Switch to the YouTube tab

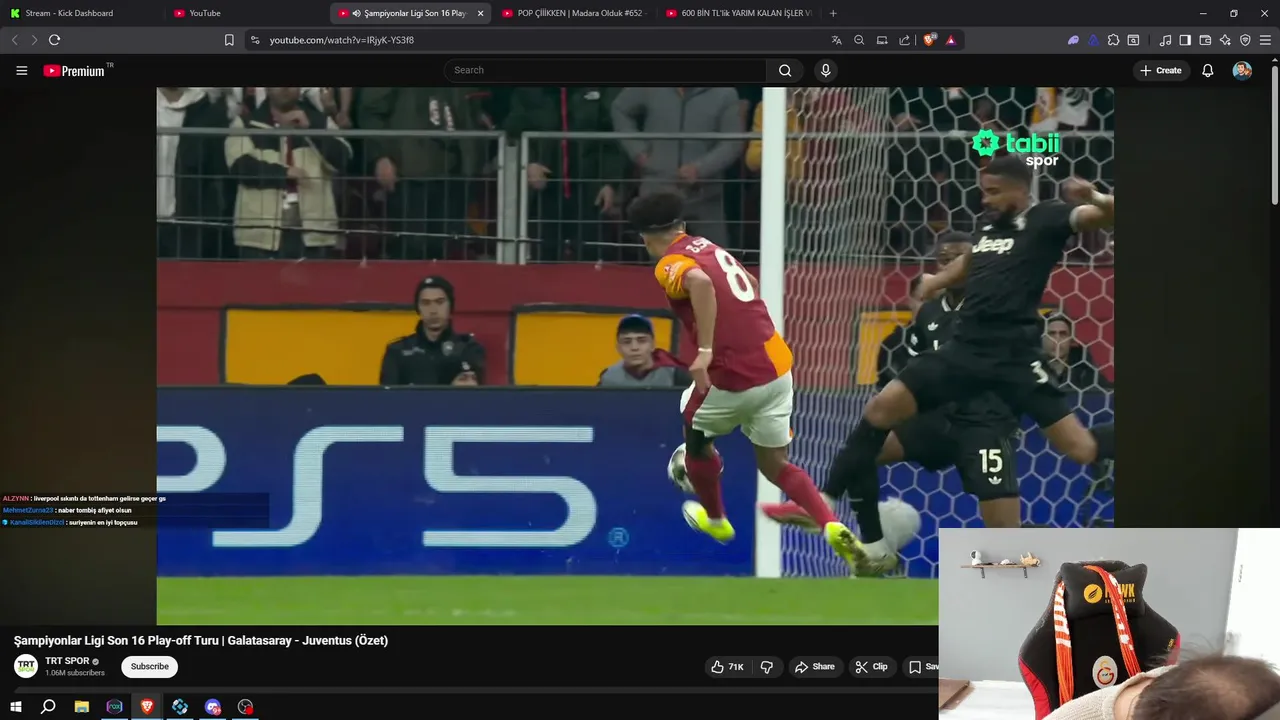[246, 13]
